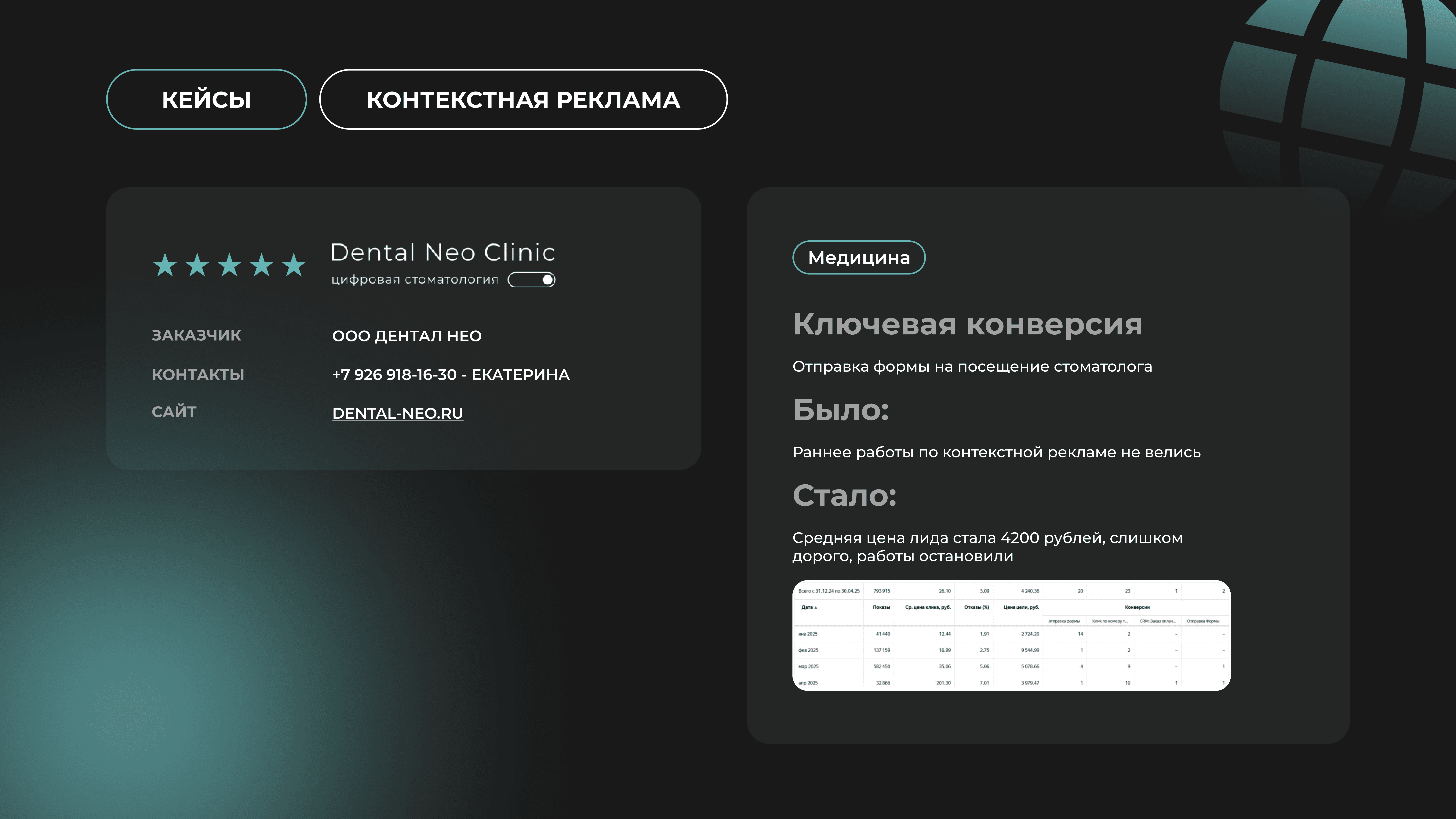Viewport: 1456px width, 819px height.
Task: Select the мар 2025 table row
Action: click(x=808, y=666)
